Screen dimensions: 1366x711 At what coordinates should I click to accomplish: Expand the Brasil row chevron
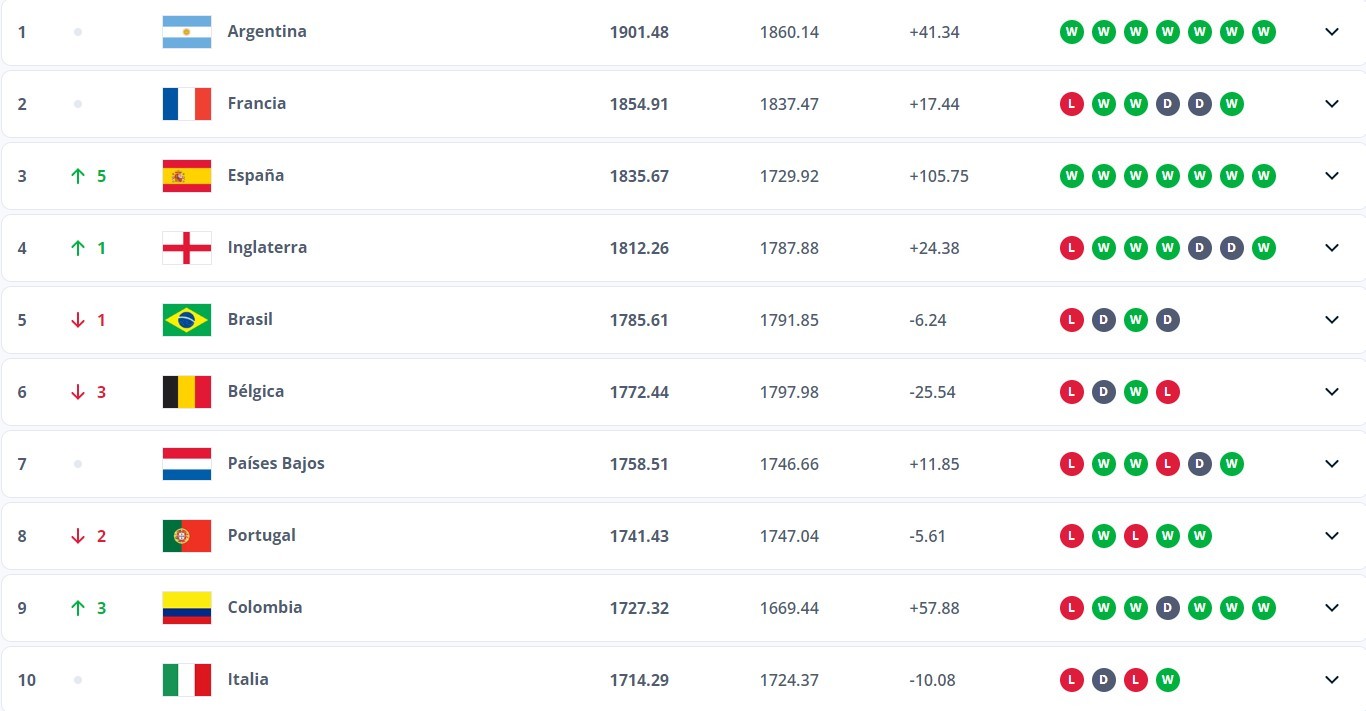pyautogui.click(x=1331, y=320)
